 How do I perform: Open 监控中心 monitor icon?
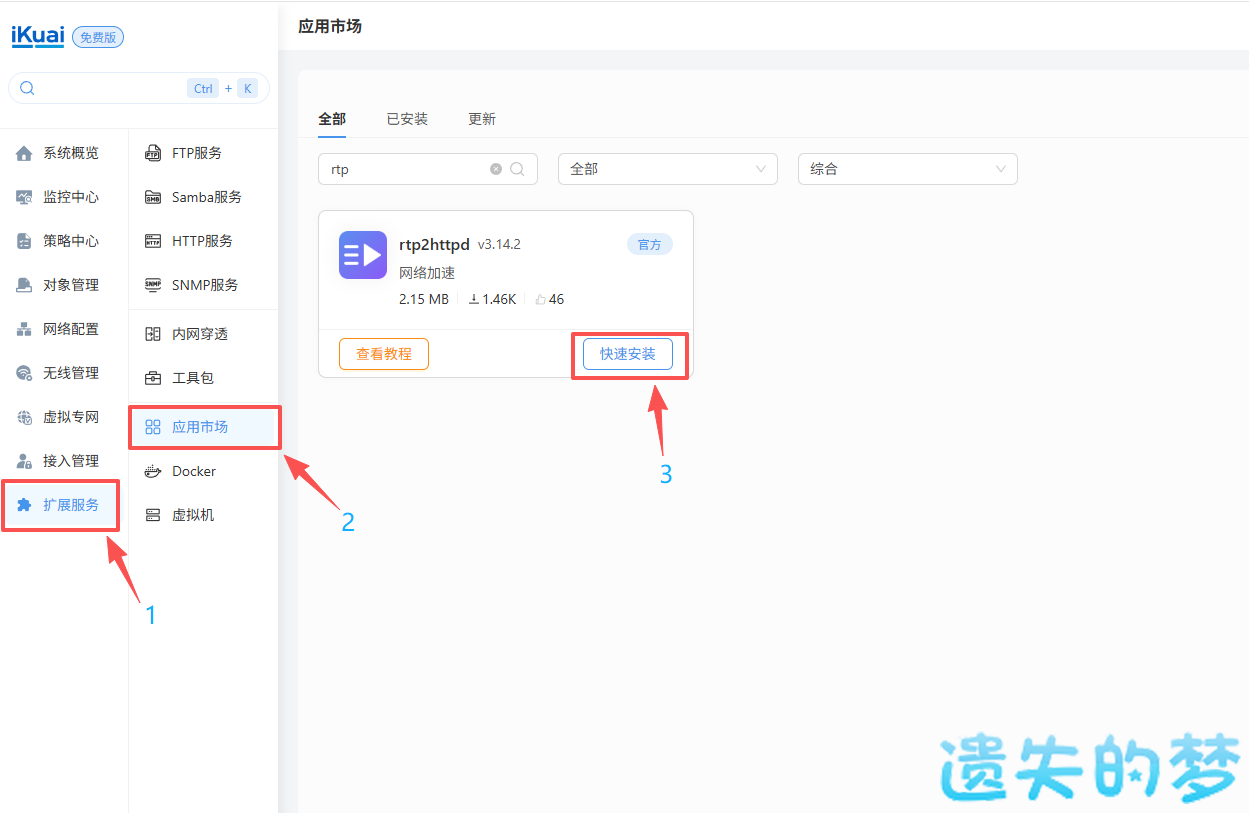click(24, 197)
